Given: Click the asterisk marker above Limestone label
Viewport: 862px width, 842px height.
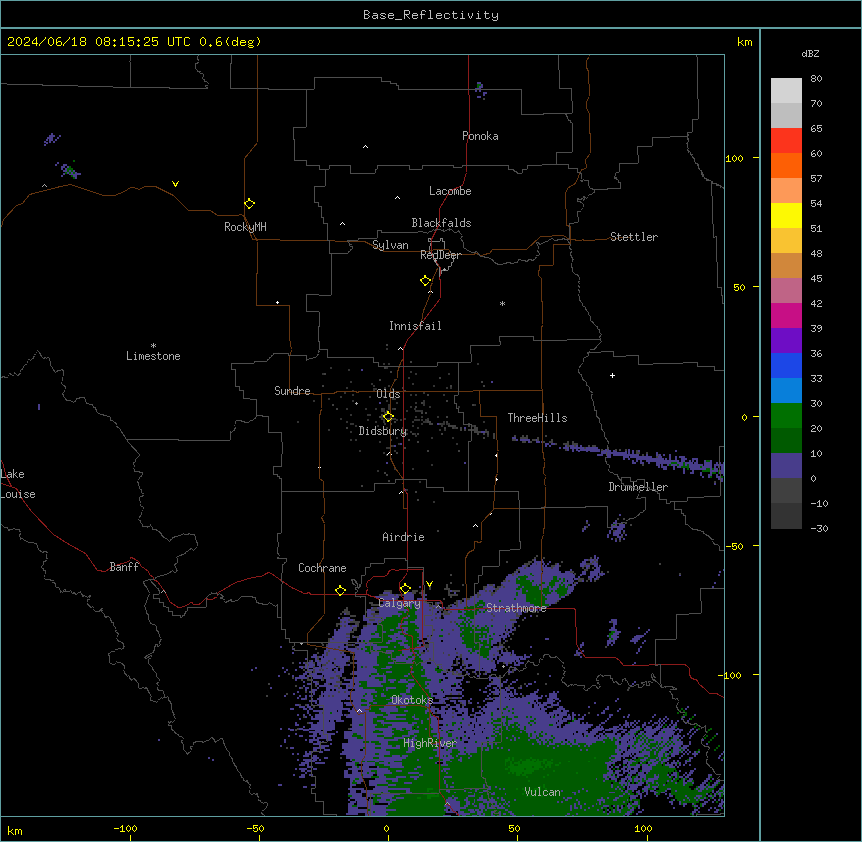Looking at the screenshot, I should coord(153,346).
